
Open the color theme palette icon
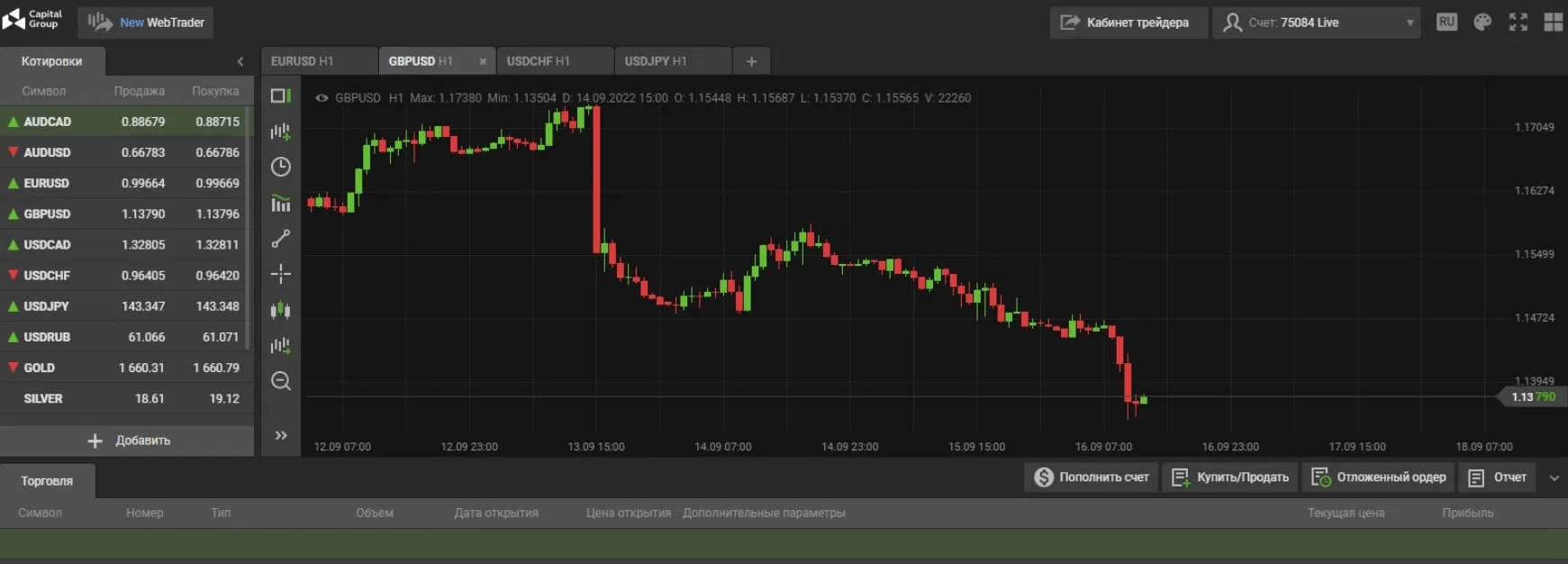pyautogui.click(x=1482, y=23)
